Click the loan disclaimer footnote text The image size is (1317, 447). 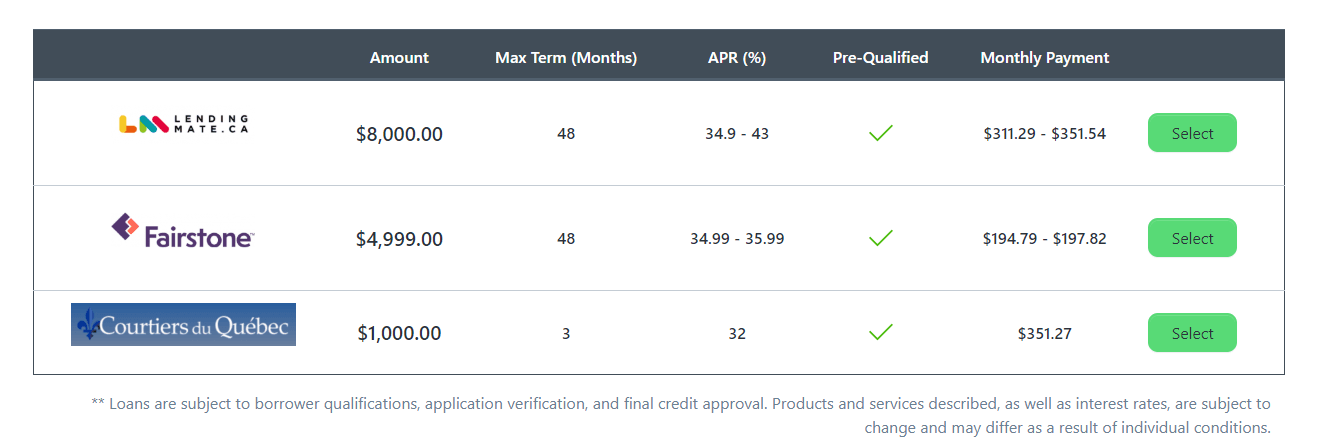click(681, 415)
